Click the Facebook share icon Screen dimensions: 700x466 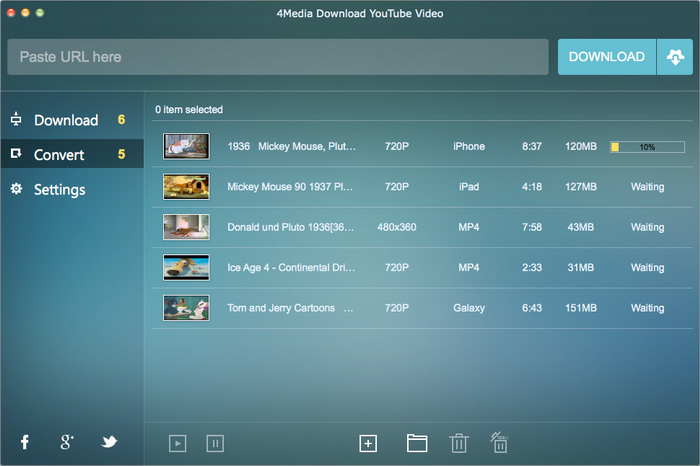(x=24, y=442)
